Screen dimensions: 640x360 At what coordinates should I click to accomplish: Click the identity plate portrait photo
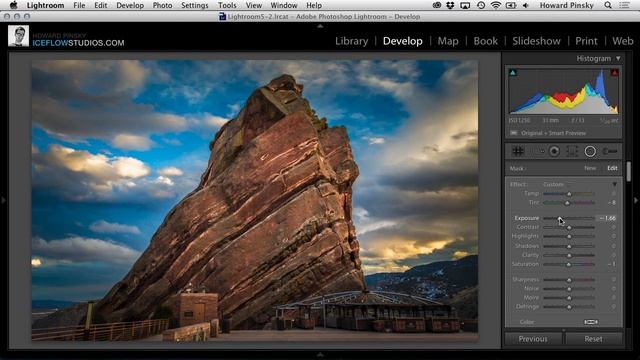coord(18,36)
